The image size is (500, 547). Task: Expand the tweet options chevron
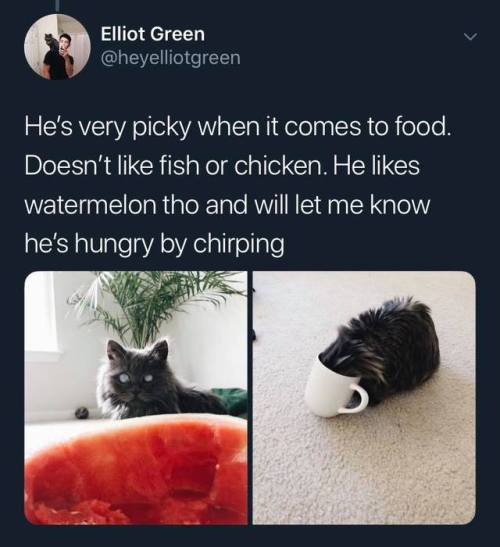470,37
